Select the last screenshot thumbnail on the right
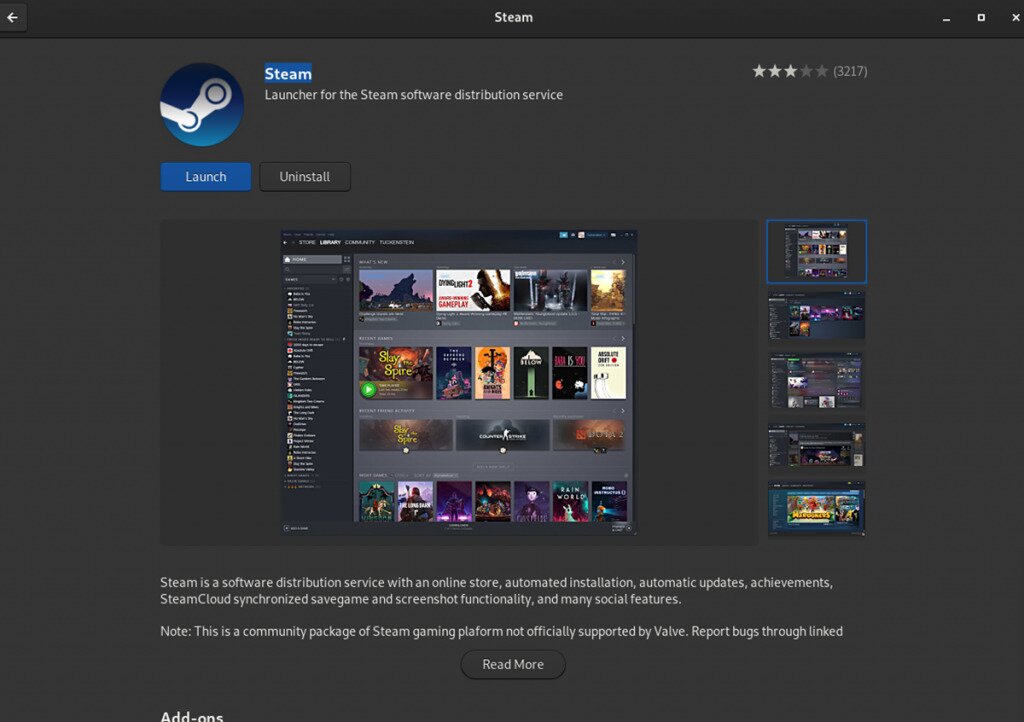This screenshot has width=1024, height=722. (x=816, y=508)
